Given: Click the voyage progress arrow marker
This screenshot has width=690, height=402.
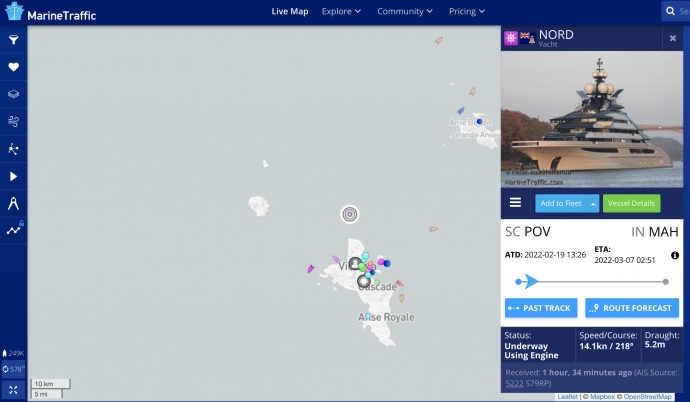Looking at the screenshot, I should pos(519,282).
